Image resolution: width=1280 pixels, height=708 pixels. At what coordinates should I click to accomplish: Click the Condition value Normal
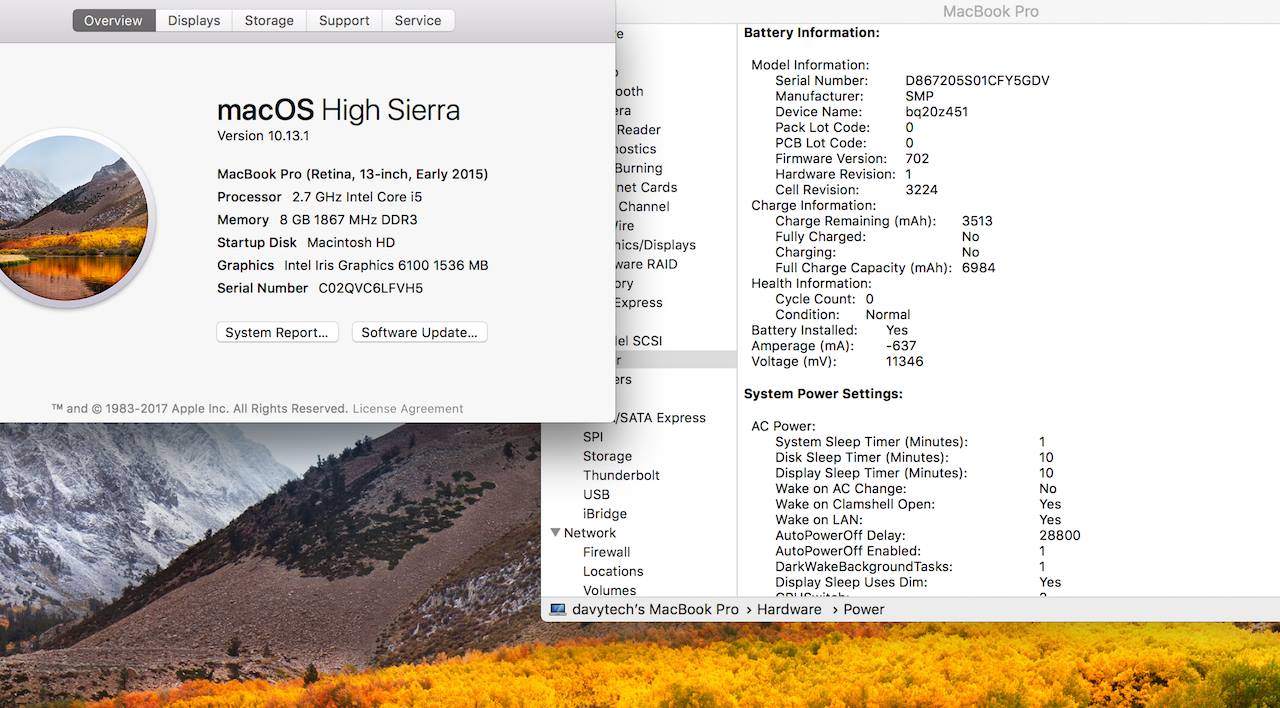coord(888,314)
